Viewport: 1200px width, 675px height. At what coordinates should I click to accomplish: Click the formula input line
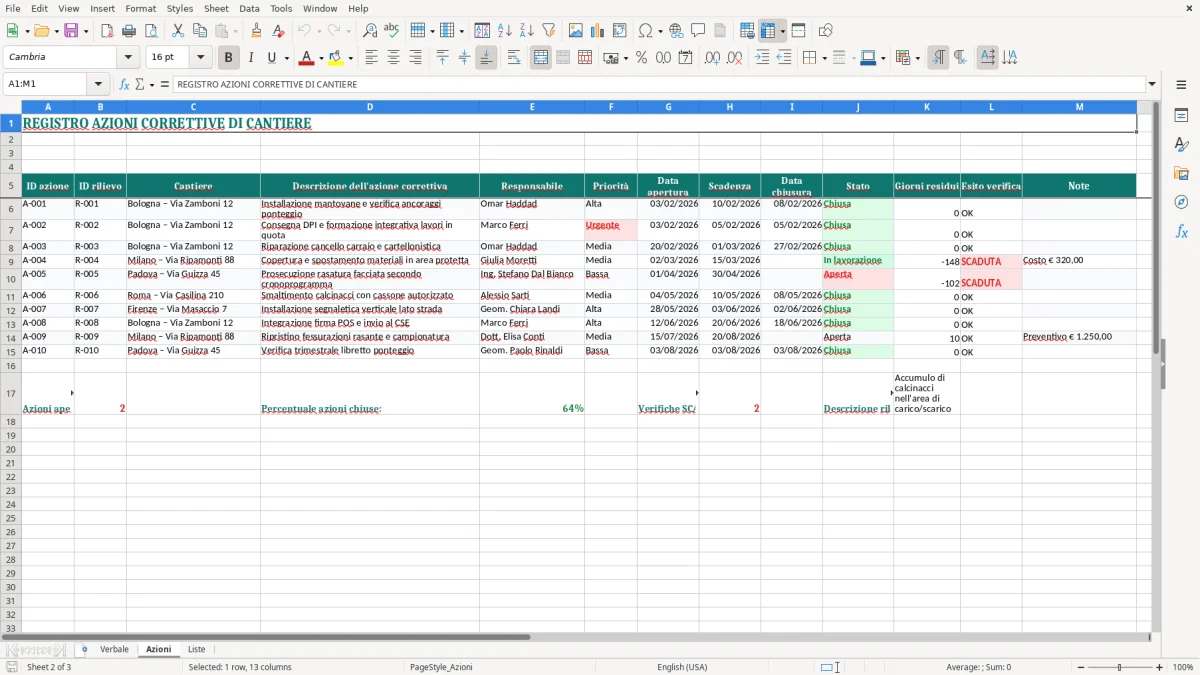658,84
